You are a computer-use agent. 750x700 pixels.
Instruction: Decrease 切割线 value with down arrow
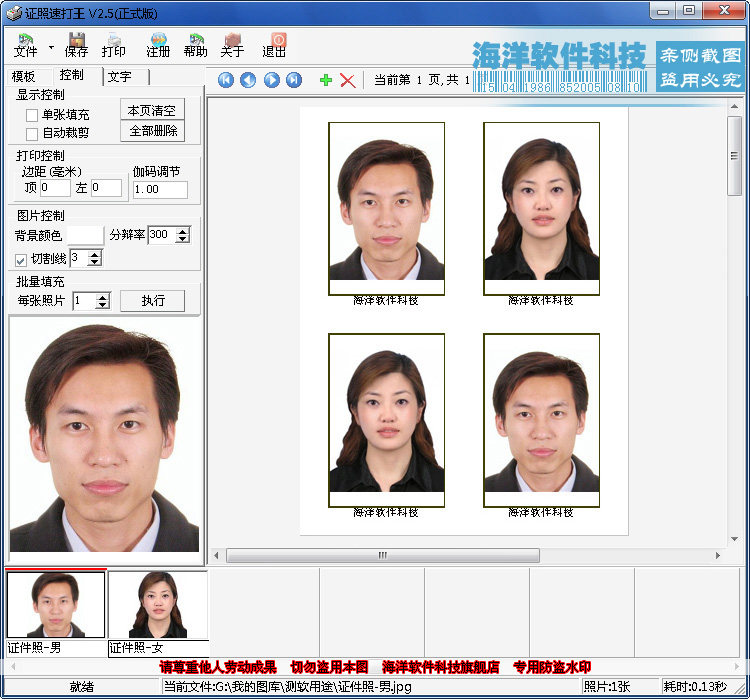point(95,262)
